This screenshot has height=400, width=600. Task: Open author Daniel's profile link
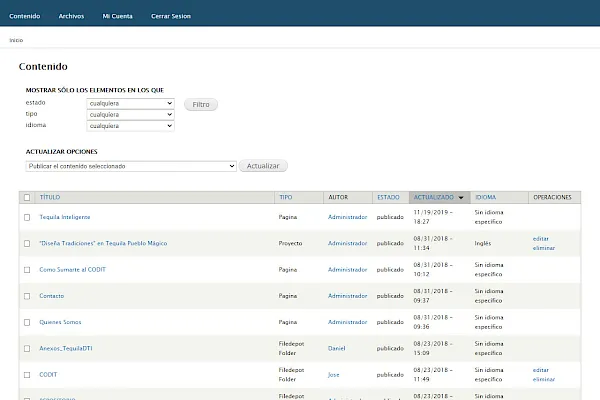click(336, 348)
